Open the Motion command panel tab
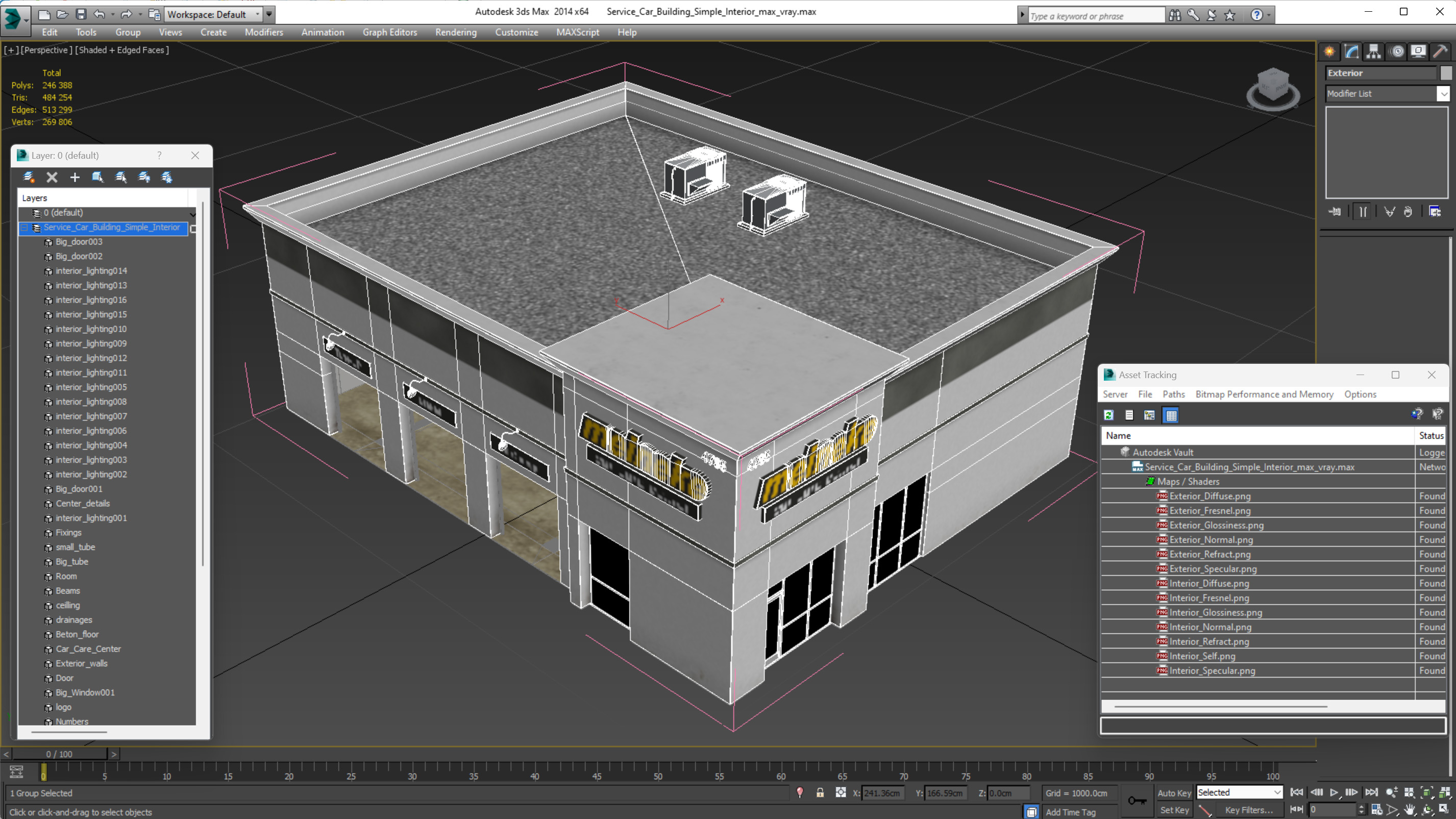This screenshot has height=819, width=1456. tap(1397, 52)
